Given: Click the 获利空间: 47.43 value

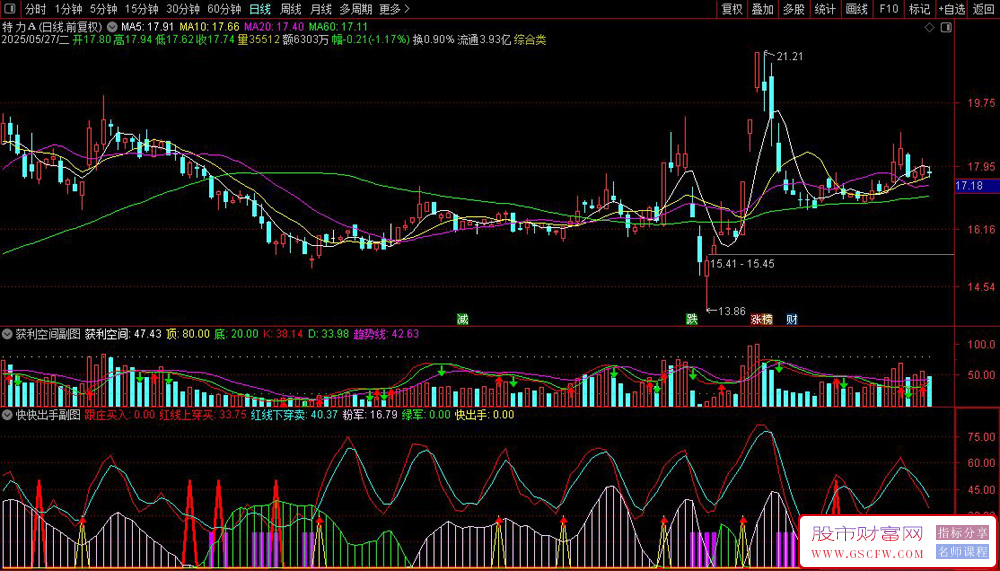Looking at the screenshot, I should (x=123, y=333).
